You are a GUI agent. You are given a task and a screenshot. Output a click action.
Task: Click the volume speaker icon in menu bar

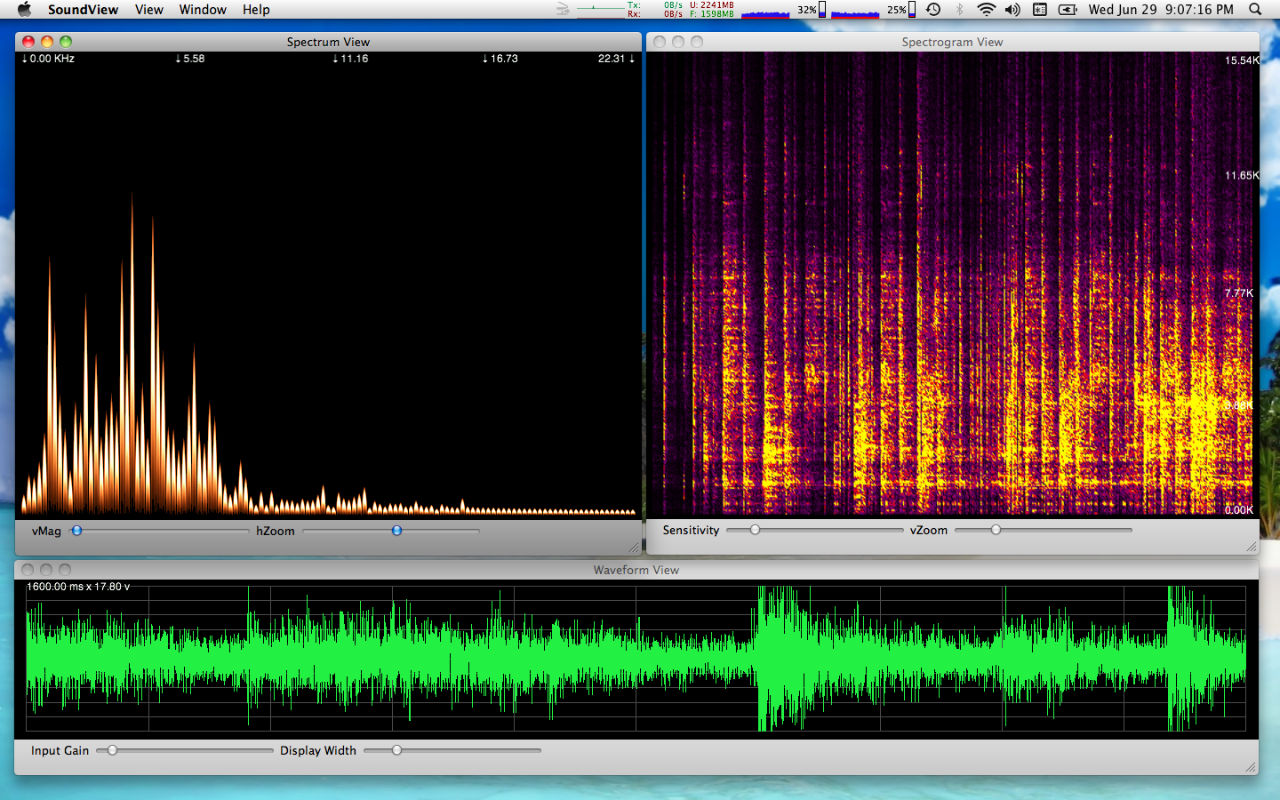click(1012, 9)
